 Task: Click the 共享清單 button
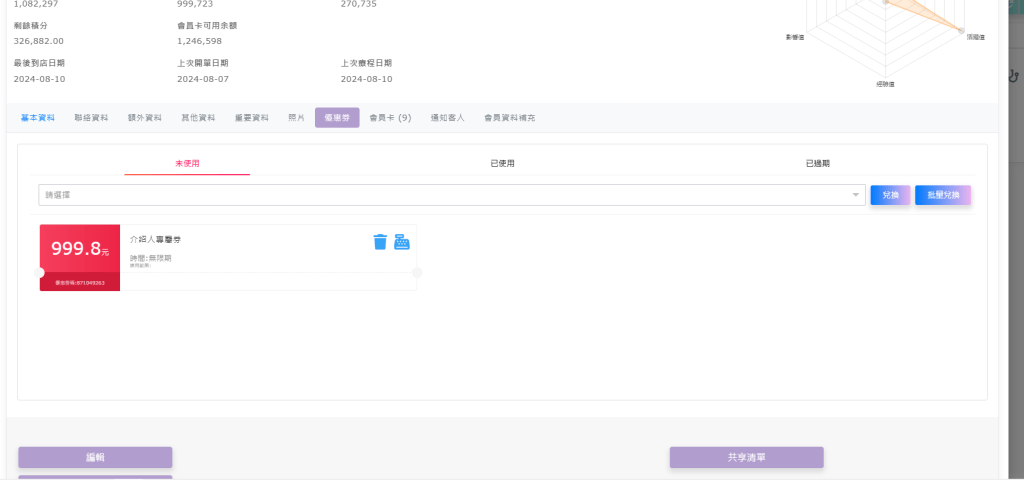coord(746,457)
